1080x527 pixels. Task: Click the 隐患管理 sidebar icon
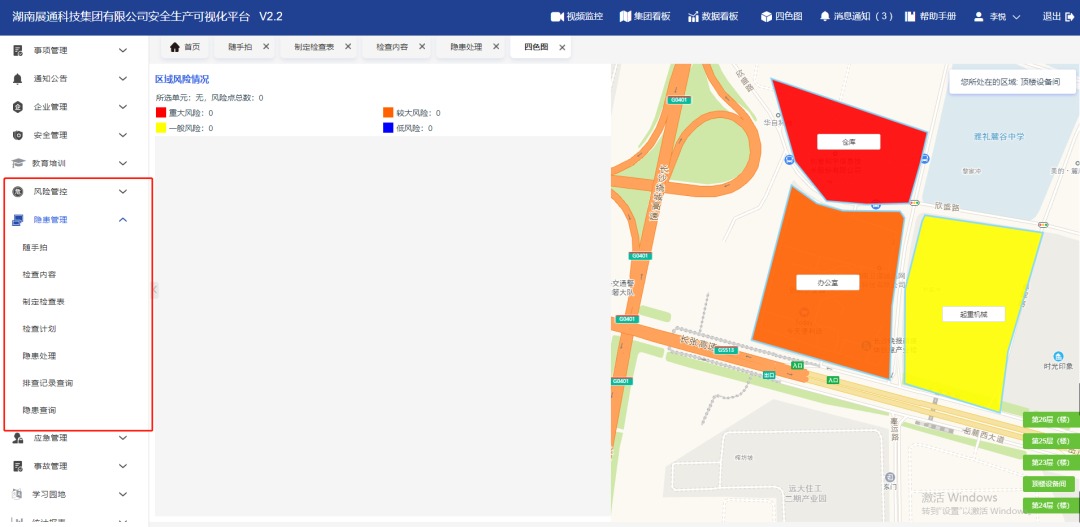tap(18, 220)
